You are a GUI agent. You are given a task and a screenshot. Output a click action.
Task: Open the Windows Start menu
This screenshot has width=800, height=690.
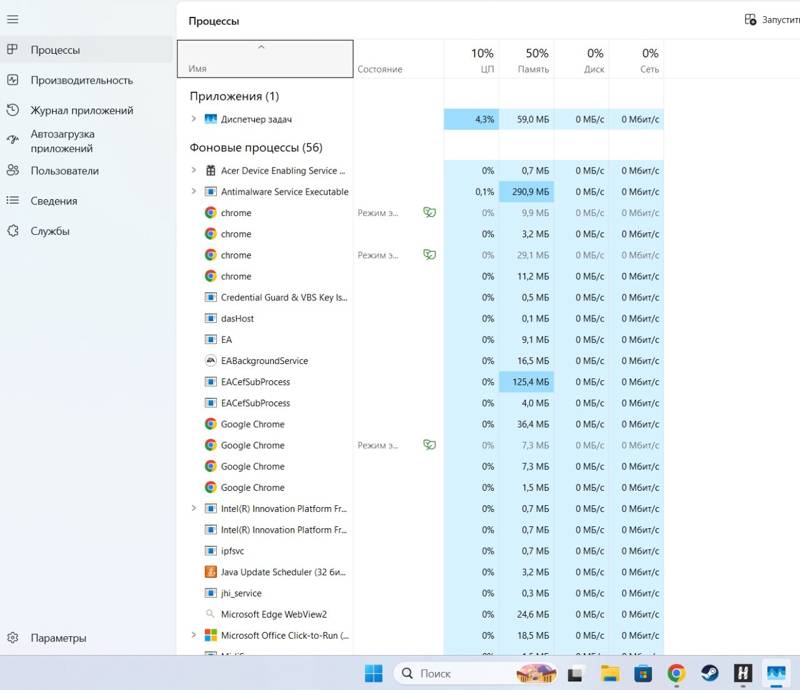373,674
